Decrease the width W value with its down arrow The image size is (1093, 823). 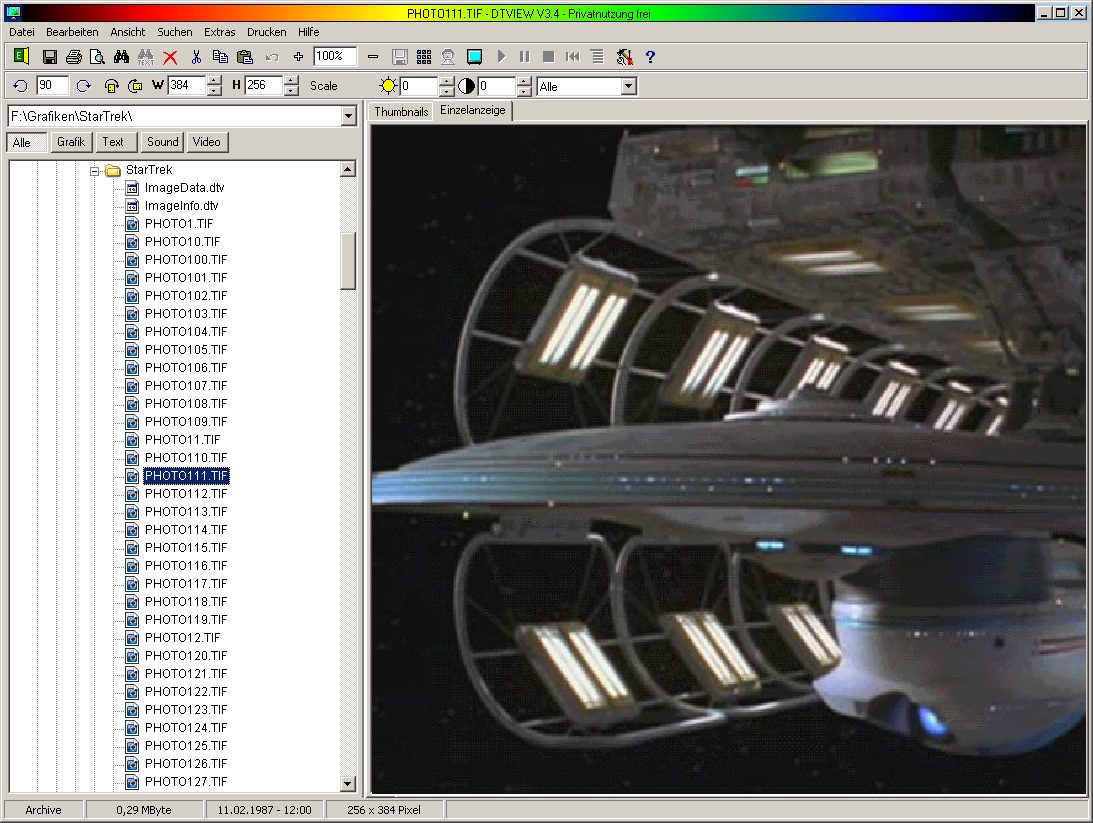tap(215, 91)
